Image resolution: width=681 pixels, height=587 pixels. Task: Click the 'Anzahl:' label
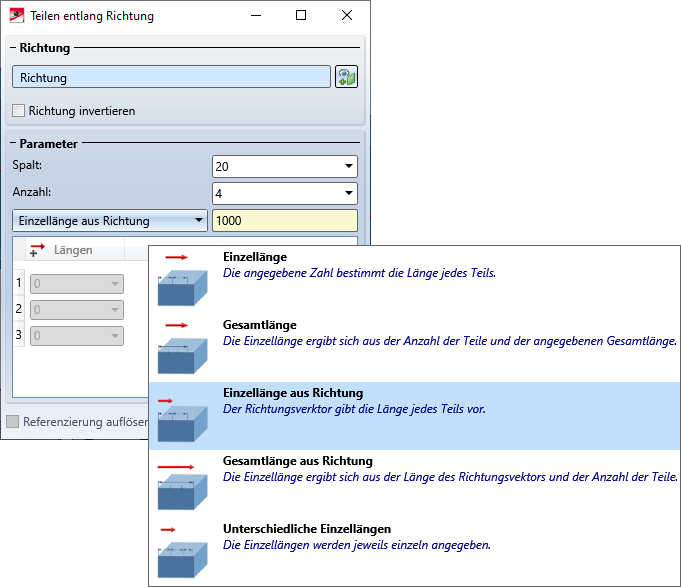tap(31, 192)
